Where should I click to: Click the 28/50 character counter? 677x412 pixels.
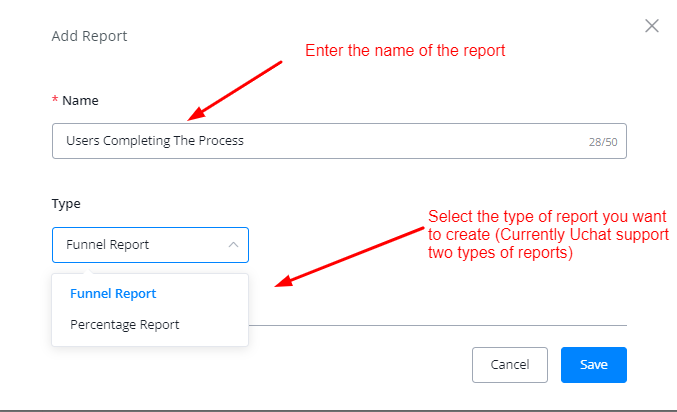click(602, 142)
